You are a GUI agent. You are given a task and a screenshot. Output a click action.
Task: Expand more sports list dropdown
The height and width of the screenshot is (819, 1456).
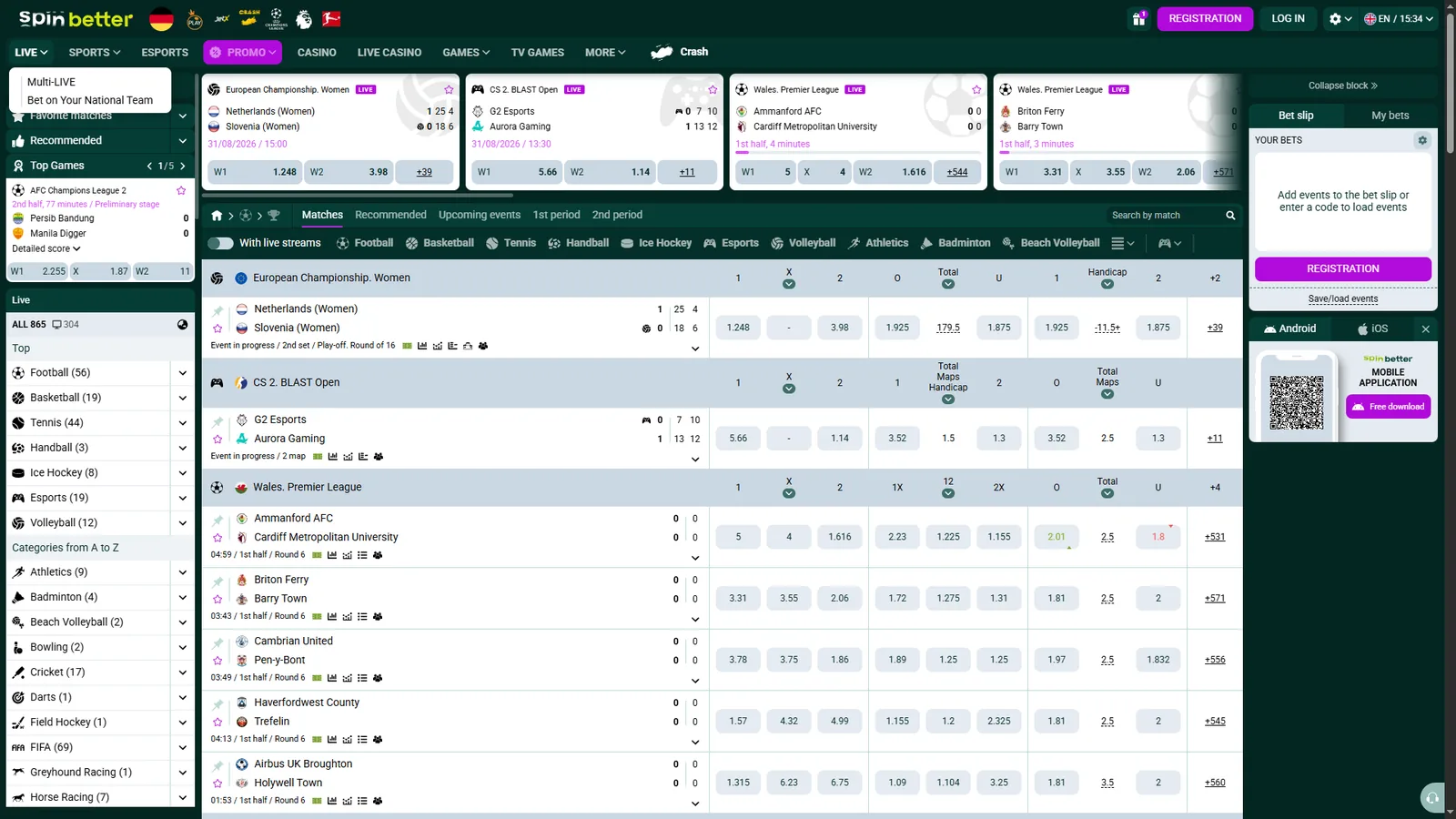click(x=1123, y=243)
